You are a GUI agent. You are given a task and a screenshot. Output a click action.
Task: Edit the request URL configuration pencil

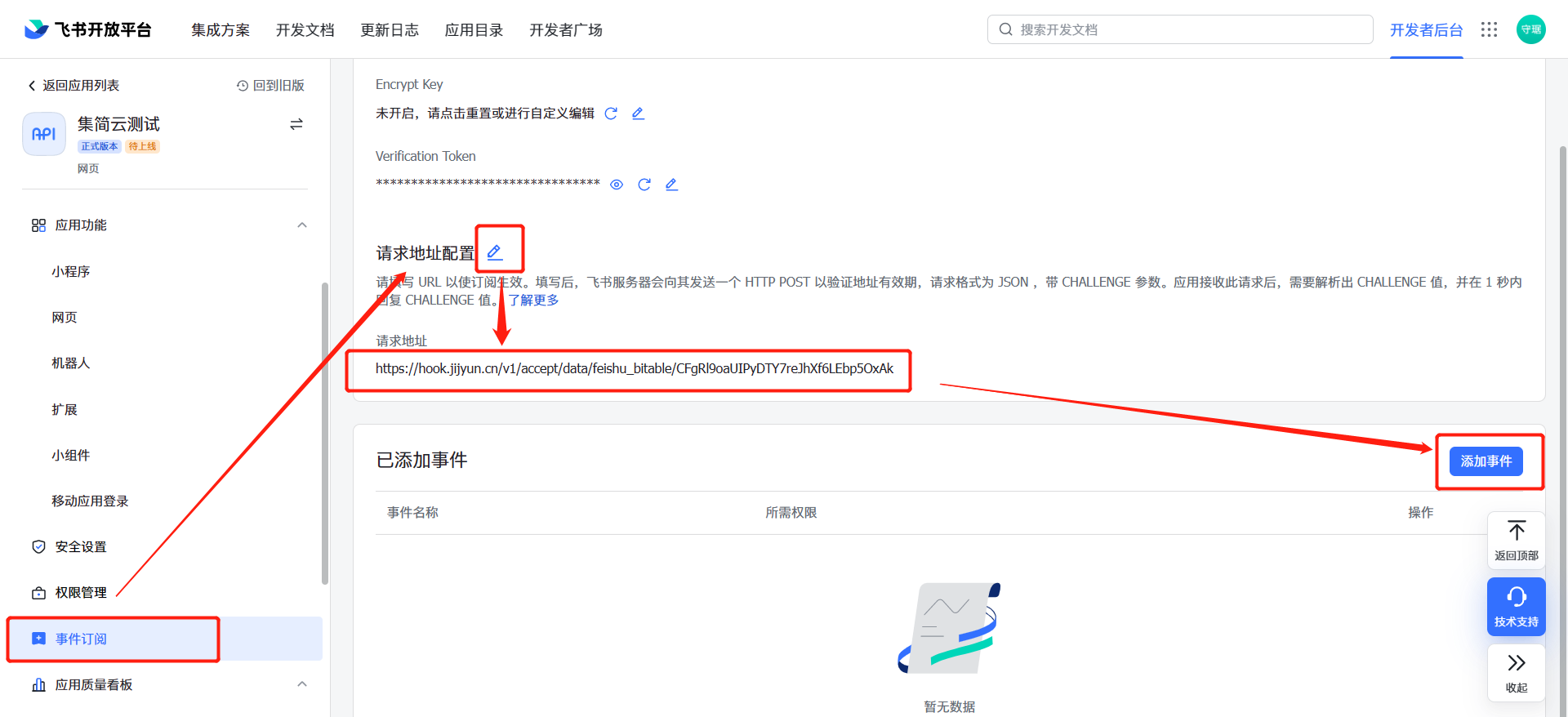[495, 252]
